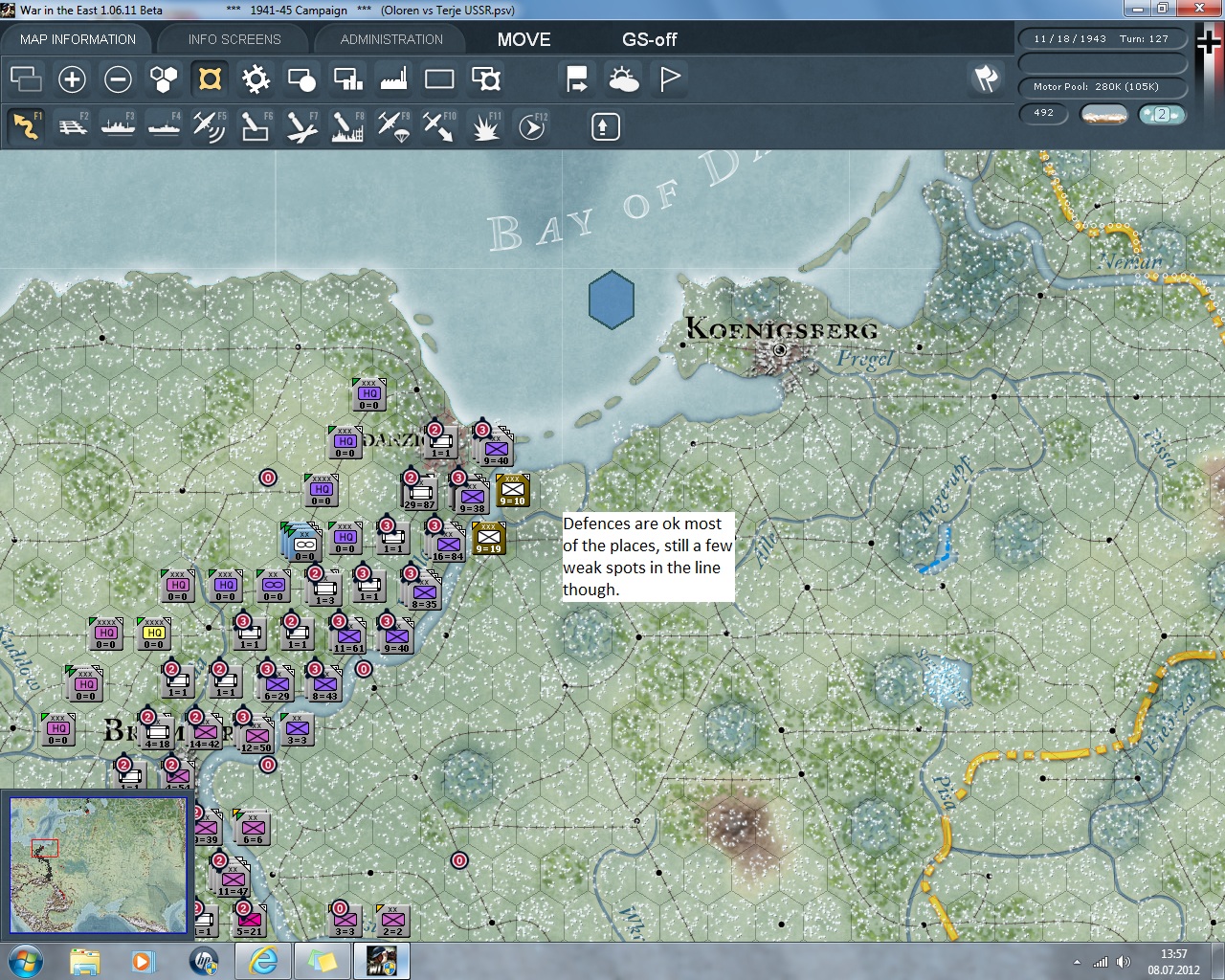
Task: Click the volume speaker tray icon
Action: point(1123,962)
